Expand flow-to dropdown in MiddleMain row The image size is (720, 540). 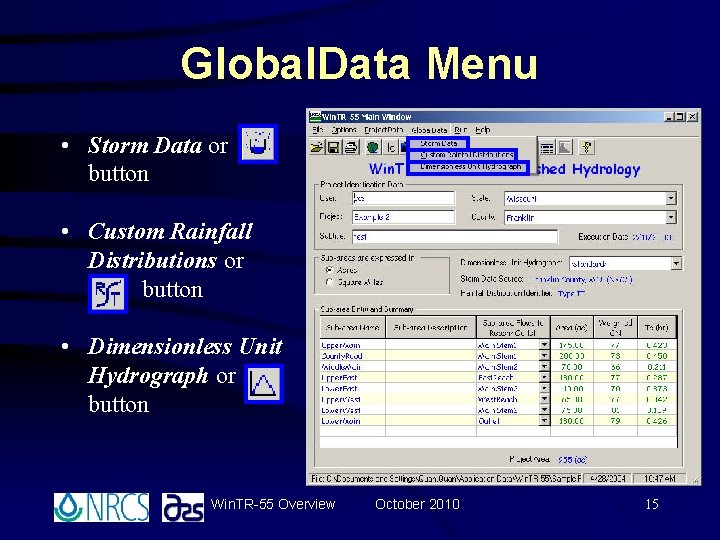544,367
